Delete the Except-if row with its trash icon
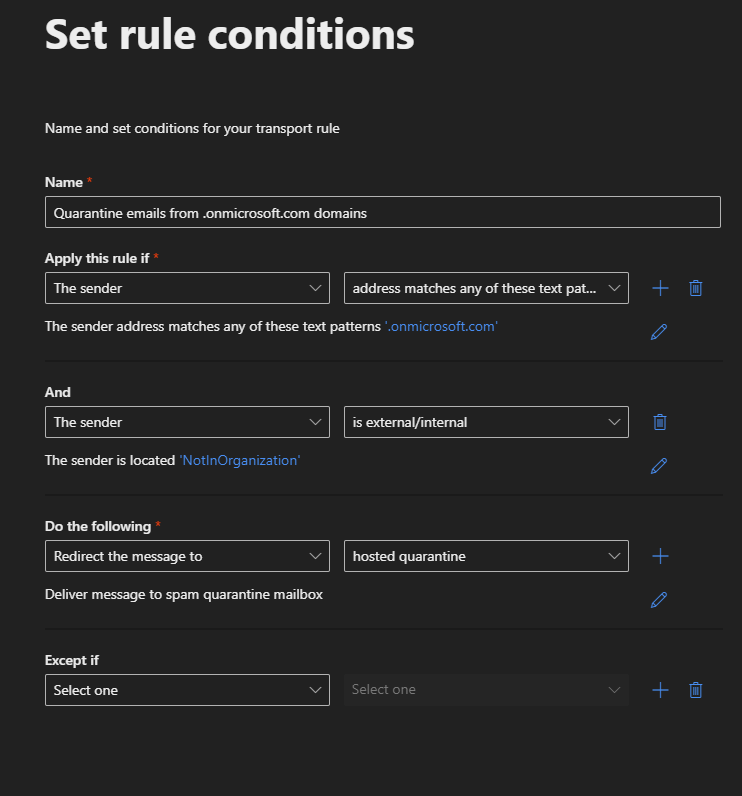 (x=696, y=690)
